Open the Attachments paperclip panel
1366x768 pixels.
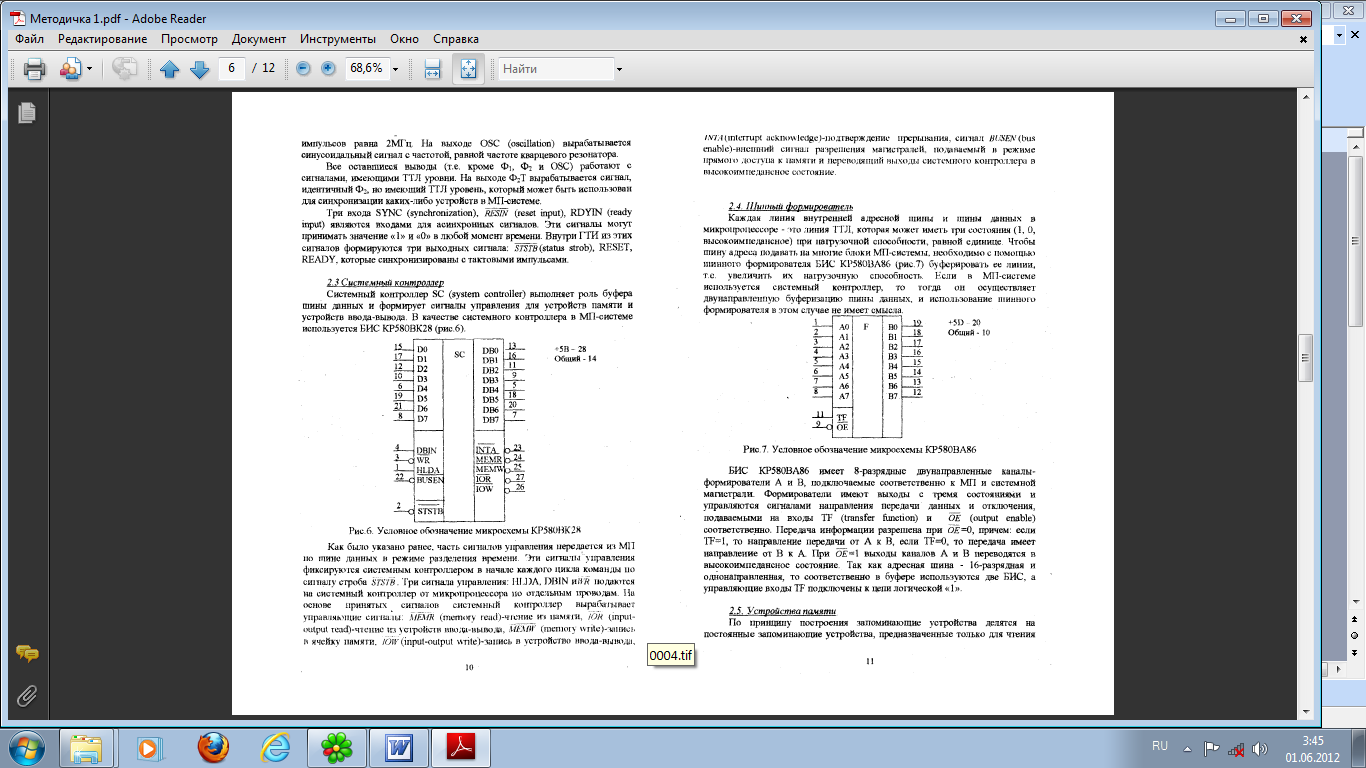27,695
